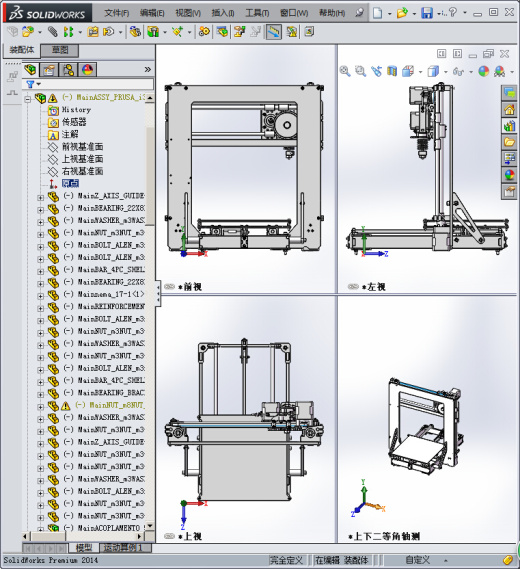
Task: Open the View Orientation dropdown arrow
Action: 420,72
